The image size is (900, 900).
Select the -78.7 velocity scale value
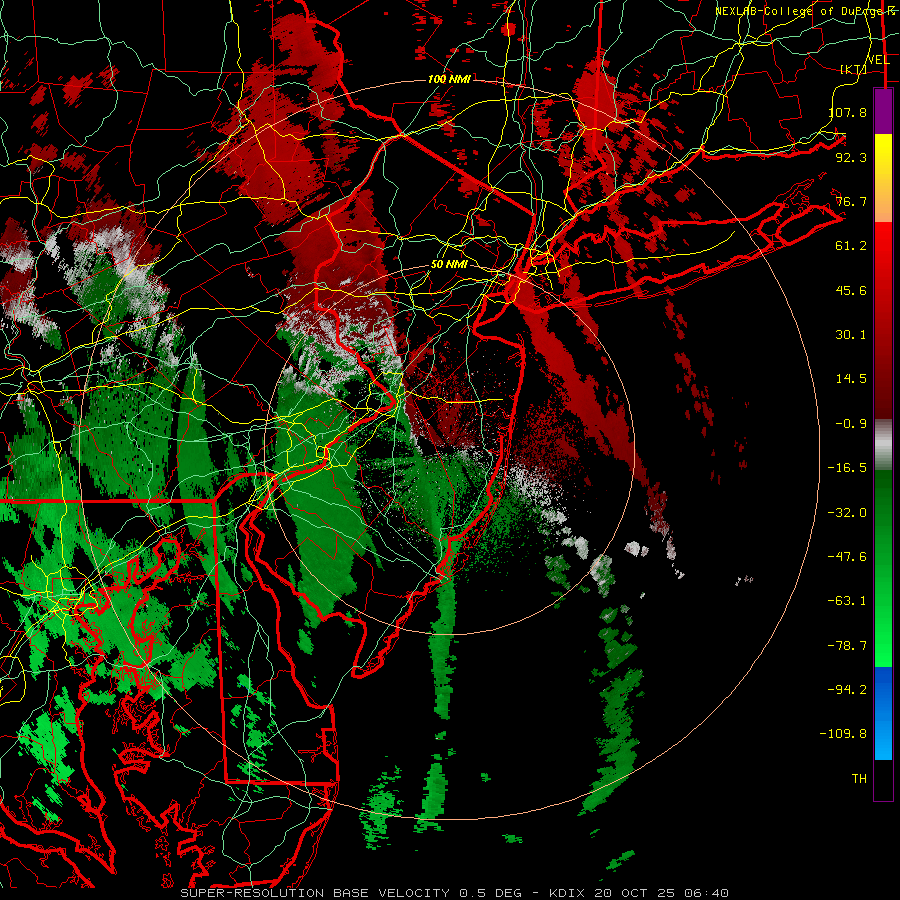pos(847,646)
